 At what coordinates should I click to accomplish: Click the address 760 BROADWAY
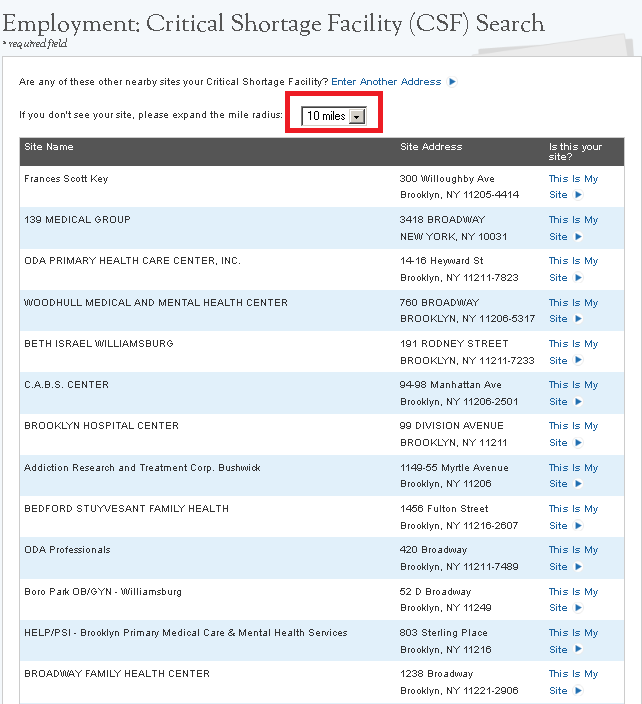pyautogui.click(x=440, y=303)
